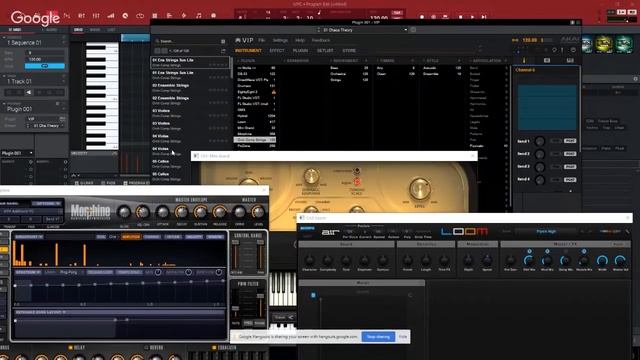The width and height of the screenshot is (640, 360).
Task: Select the yellow expansion pack thumbnail
Action: pyautogui.click(x=604, y=44)
